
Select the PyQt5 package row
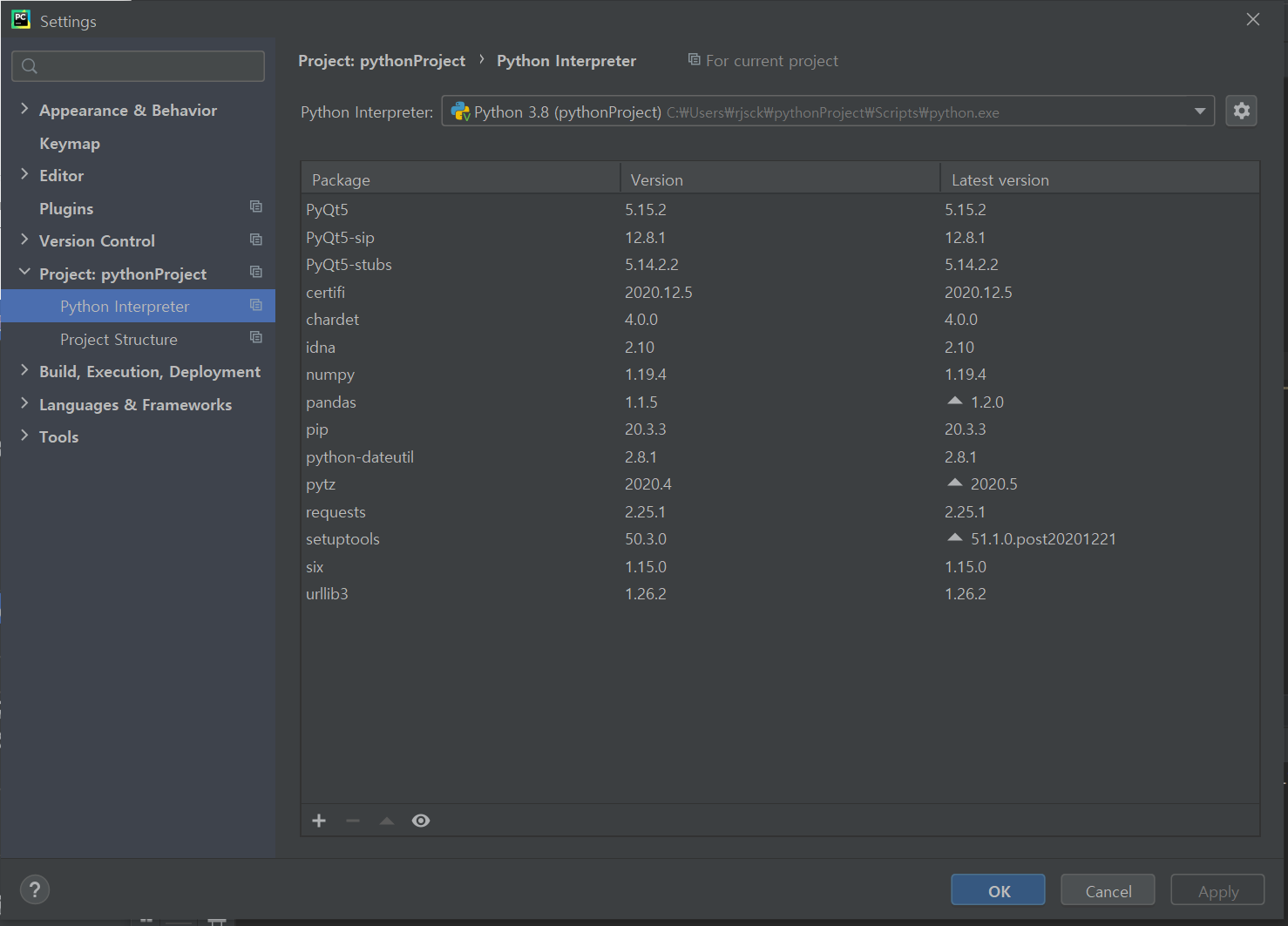pos(780,210)
